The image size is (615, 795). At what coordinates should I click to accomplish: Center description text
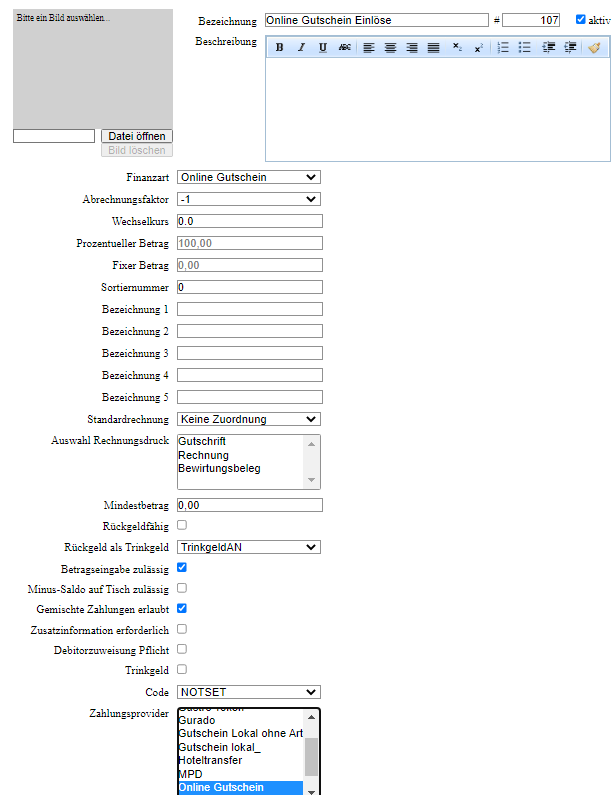(x=390, y=48)
